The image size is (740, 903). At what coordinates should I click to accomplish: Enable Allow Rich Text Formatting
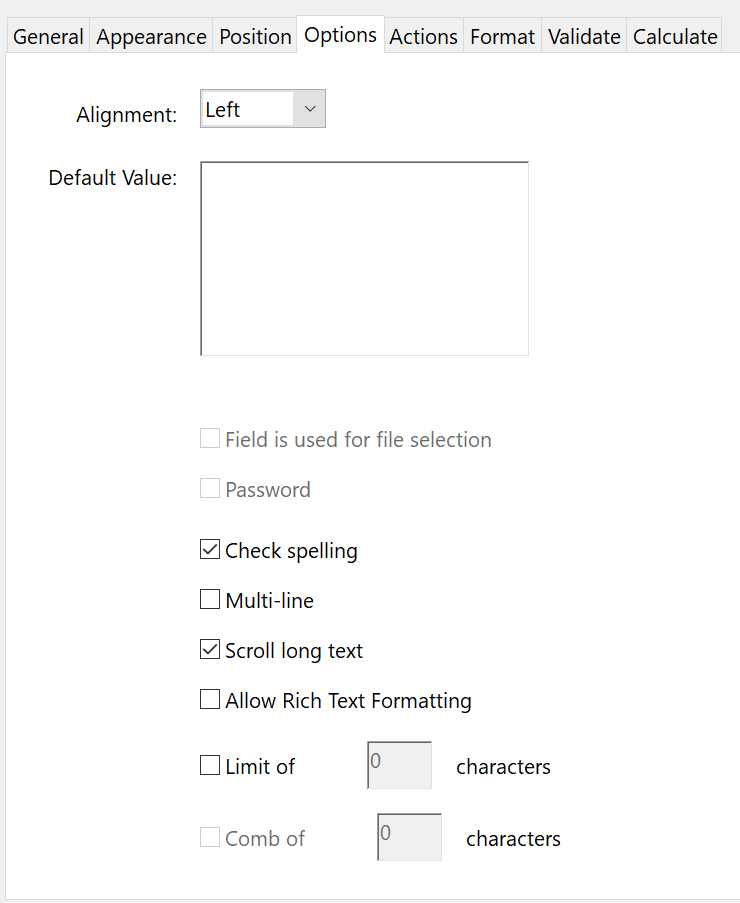pos(210,699)
